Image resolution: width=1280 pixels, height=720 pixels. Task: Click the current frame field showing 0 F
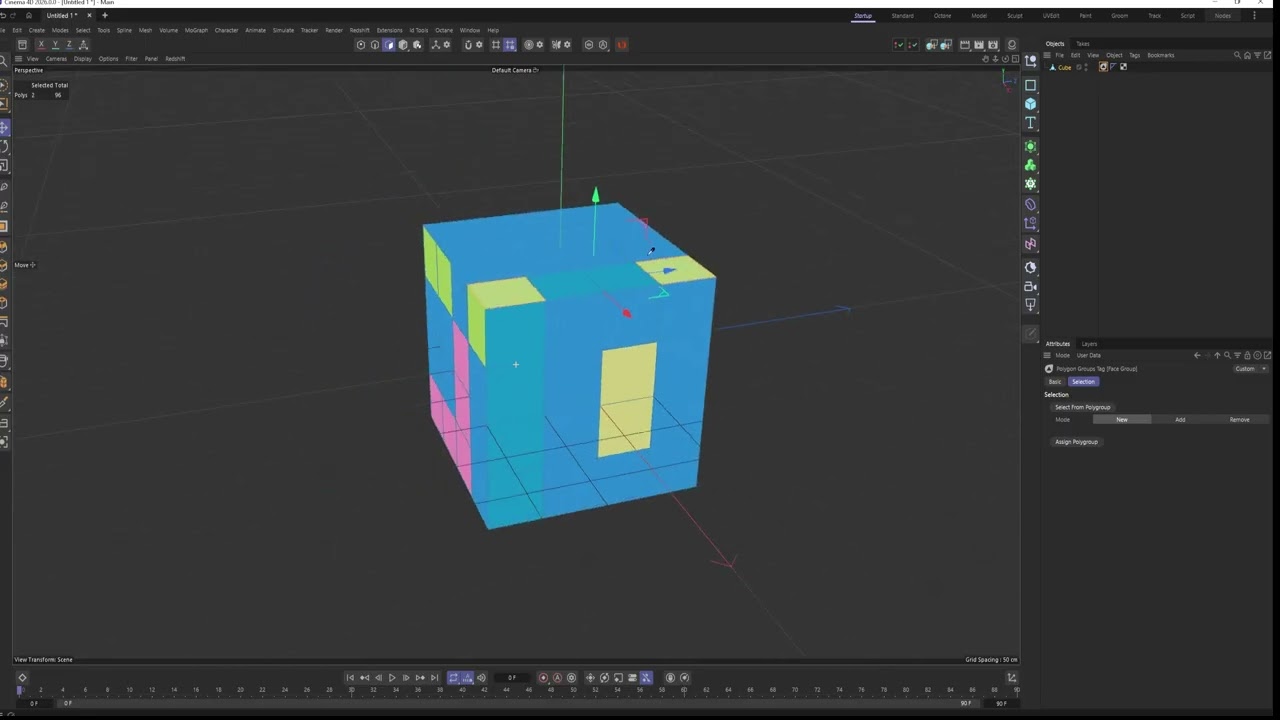[x=512, y=678]
